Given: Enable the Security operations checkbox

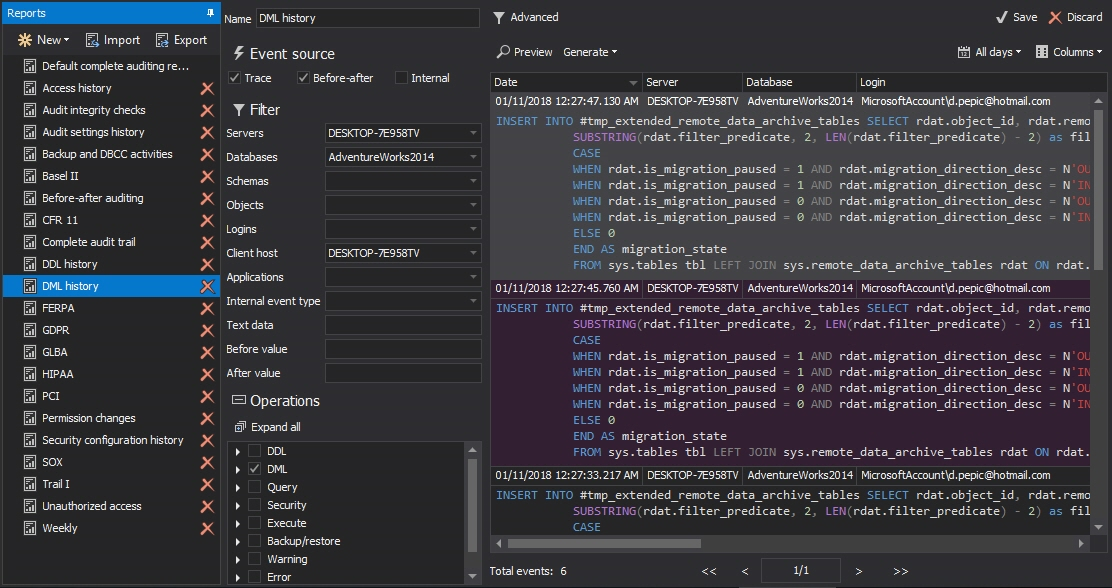Looking at the screenshot, I should point(255,505).
